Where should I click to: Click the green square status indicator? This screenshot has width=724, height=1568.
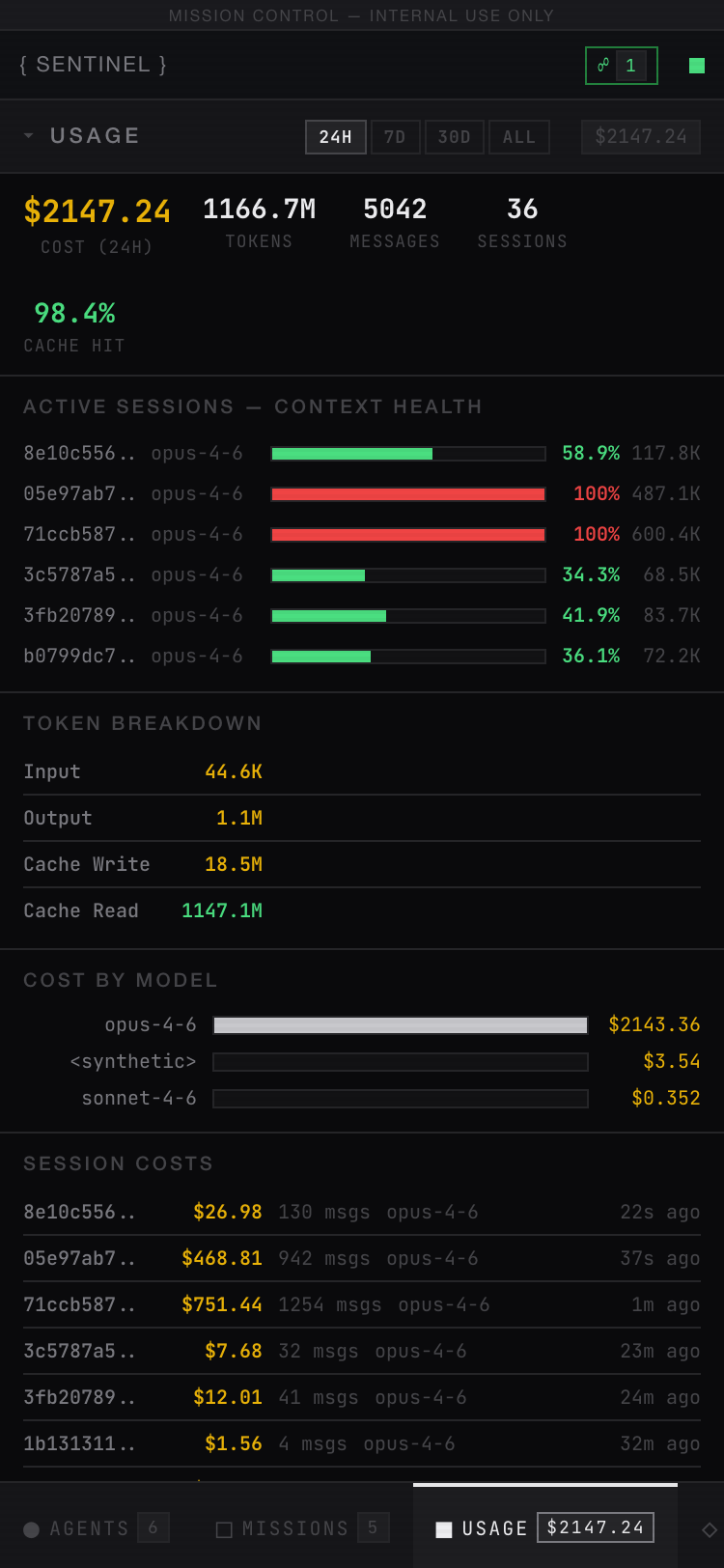697,66
